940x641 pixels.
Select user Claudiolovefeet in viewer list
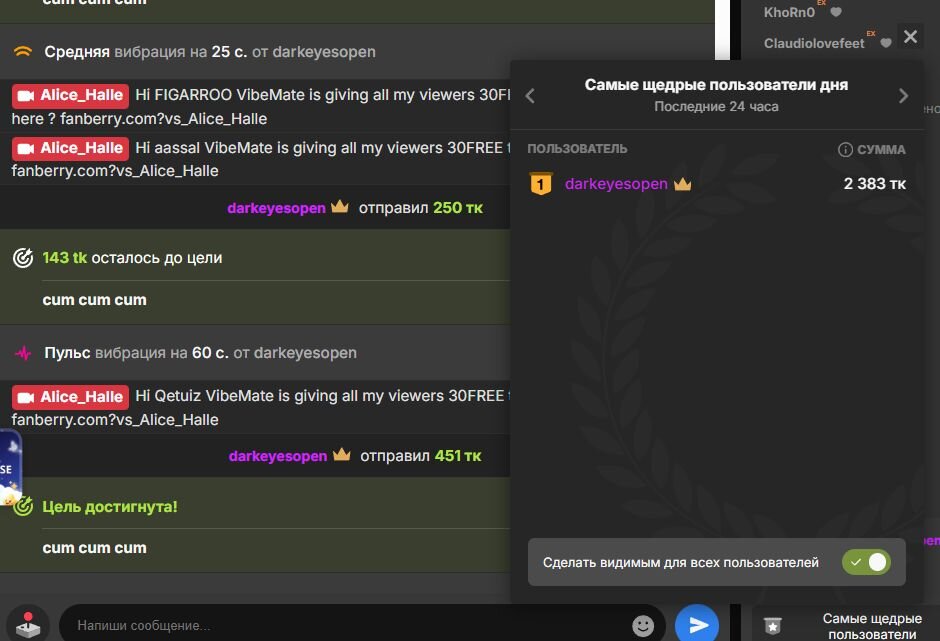813,43
